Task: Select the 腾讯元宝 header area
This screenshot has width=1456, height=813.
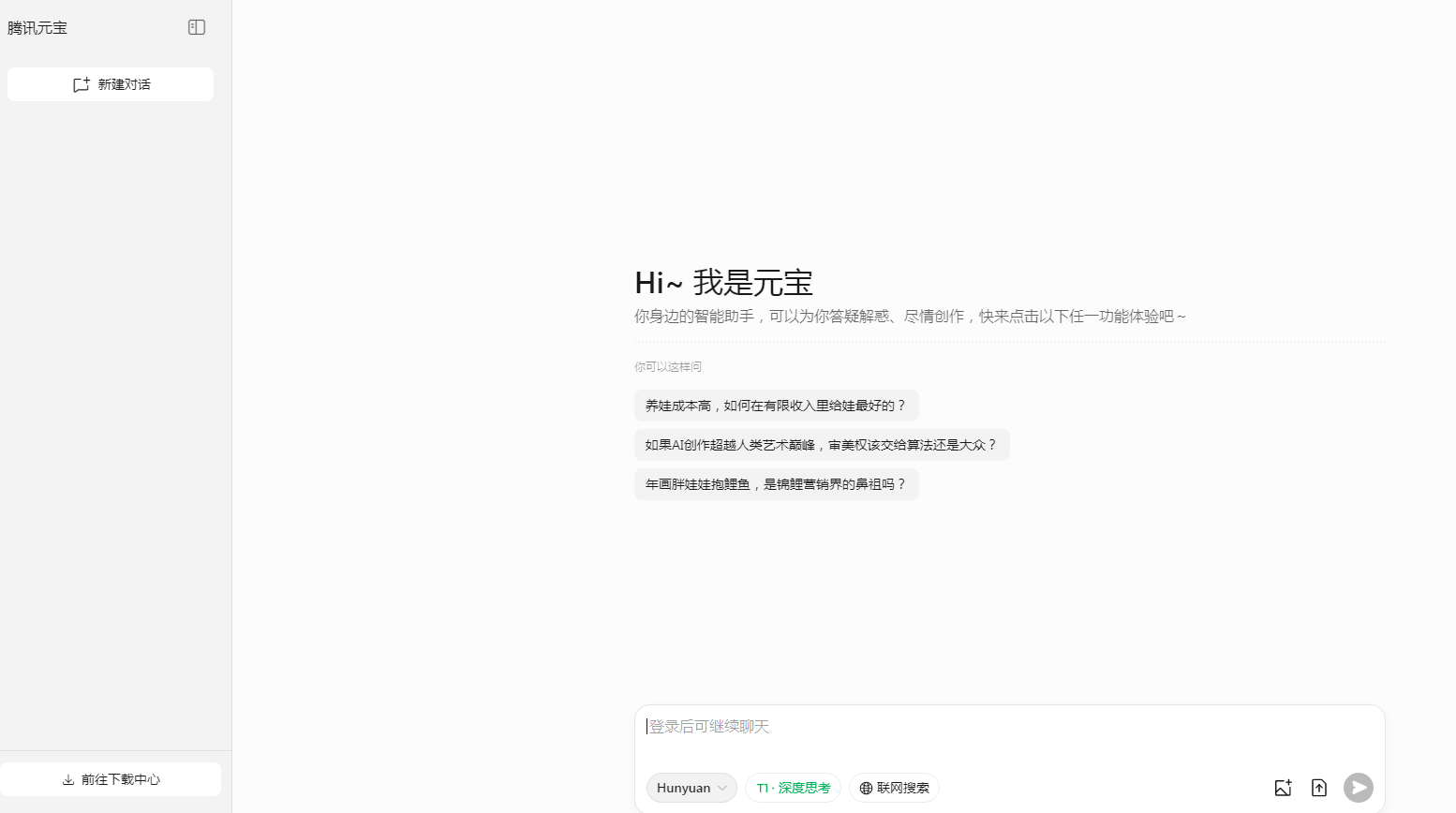Action: coord(37,27)
